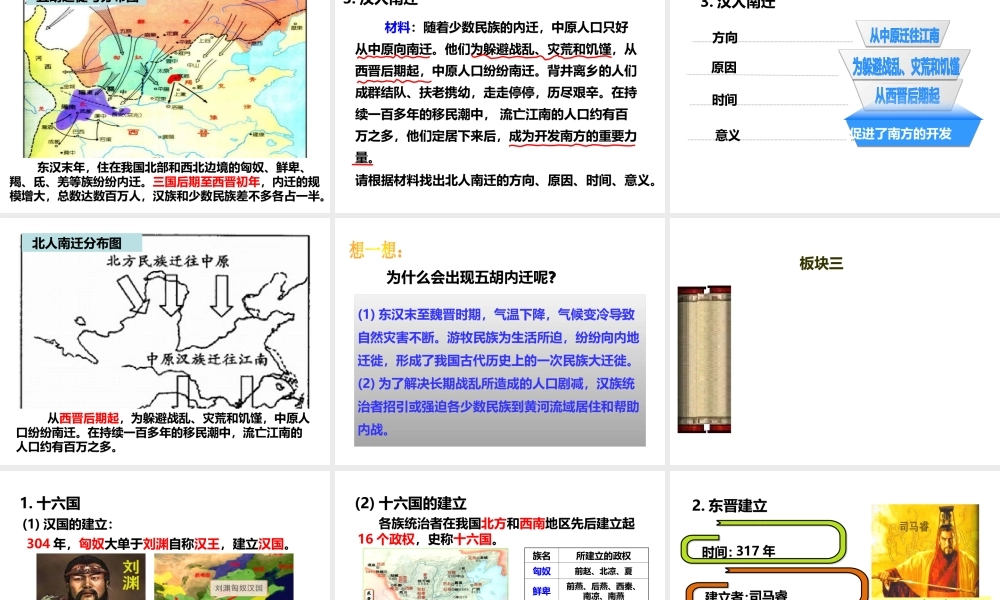
Task: Select table cell 鲜卑
Action: click(541, 591)
